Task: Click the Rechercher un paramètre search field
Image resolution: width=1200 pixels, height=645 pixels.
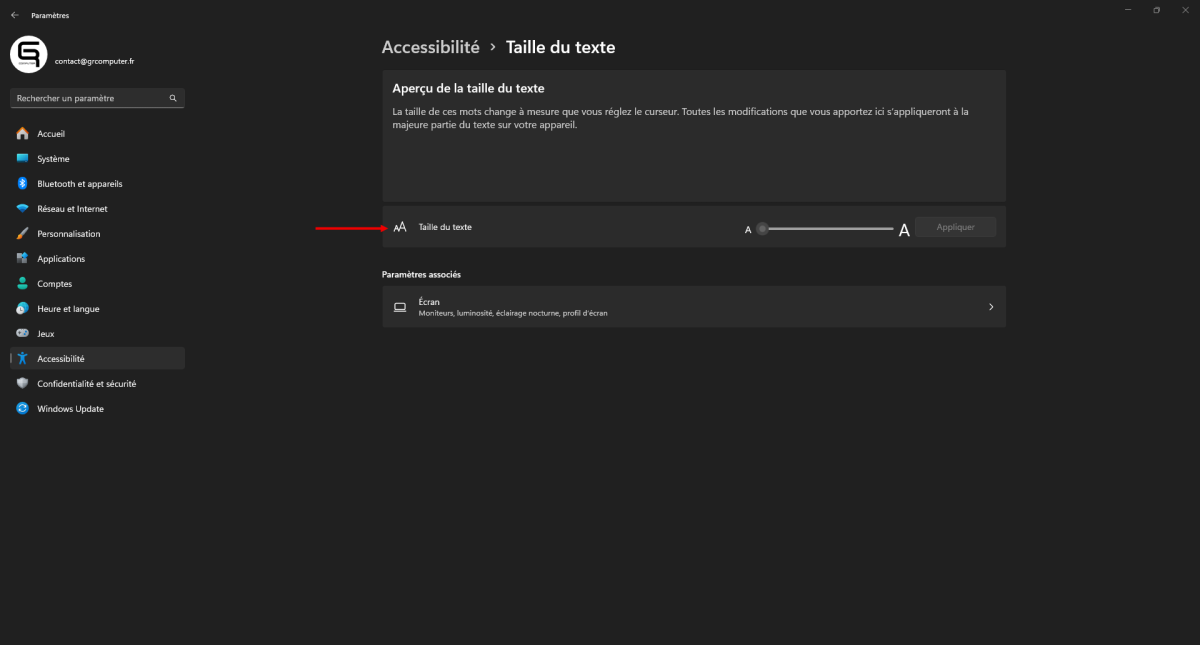Action: pyautogui.click(x=97, y=99)
